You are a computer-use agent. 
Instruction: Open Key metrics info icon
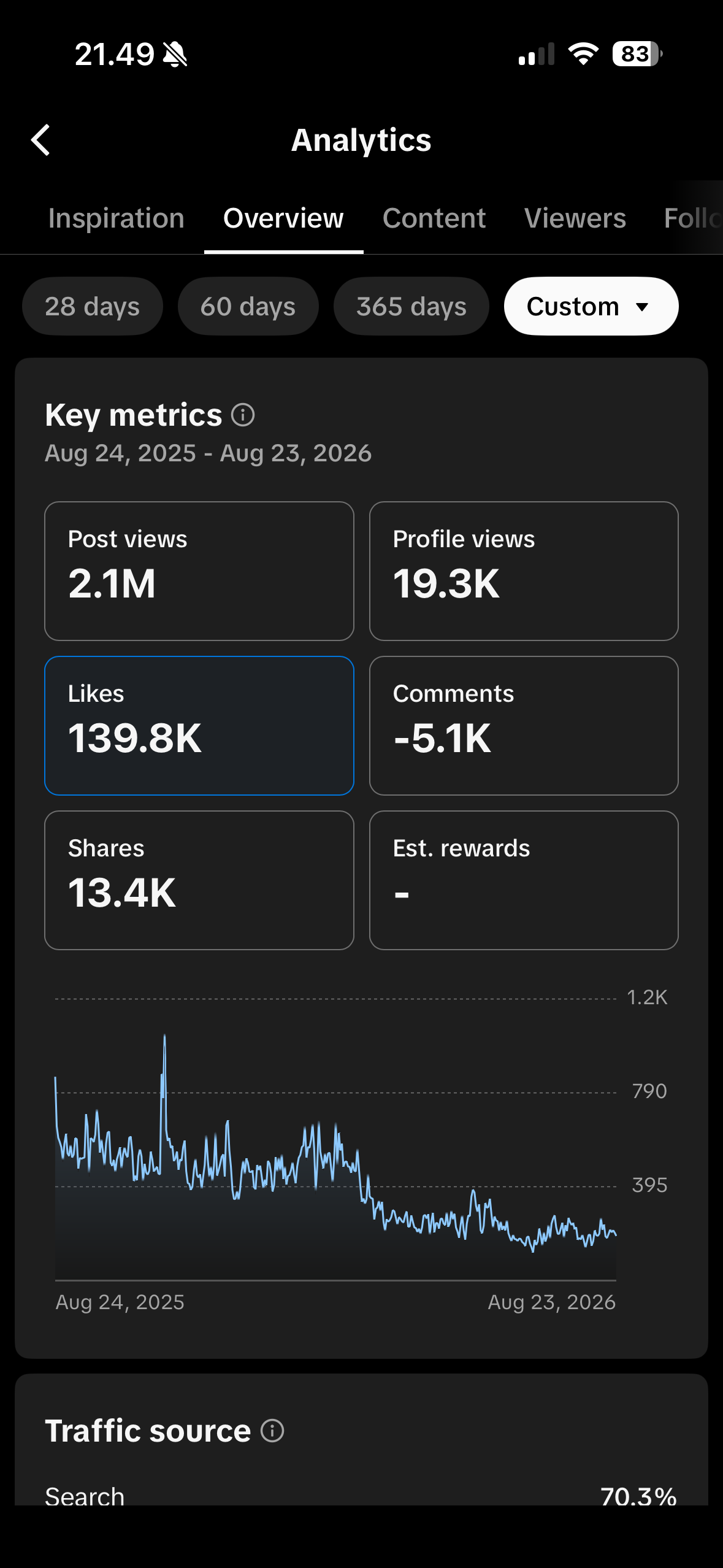243,415
